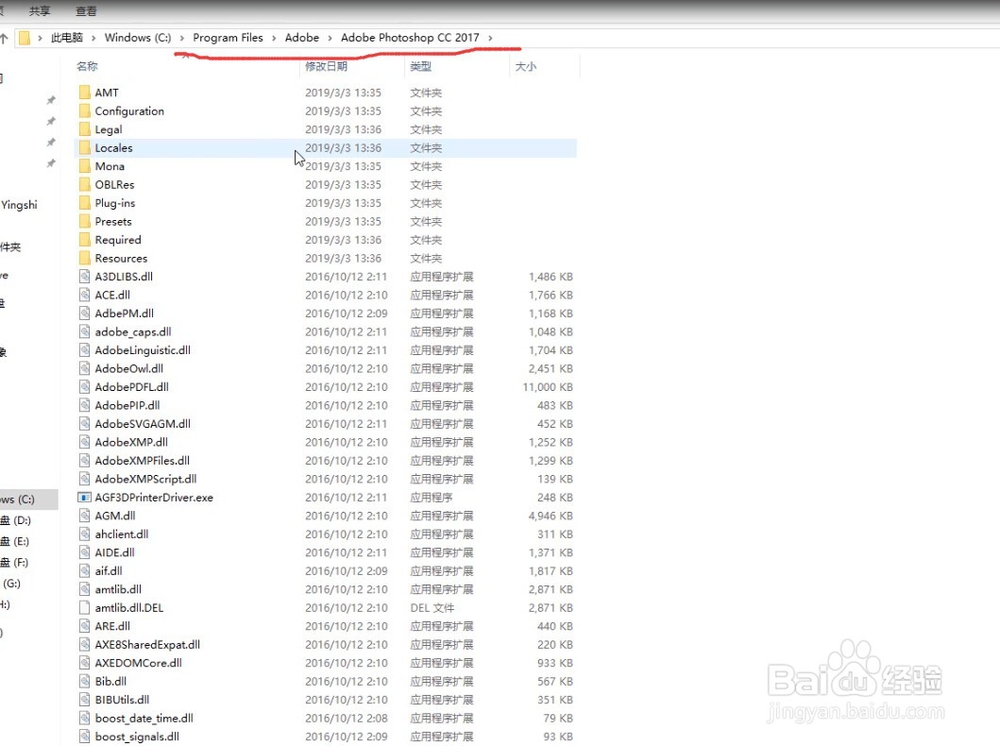Select ahclient.dll file name
This screenshot has width=1000, height=746.
point(122,534)
